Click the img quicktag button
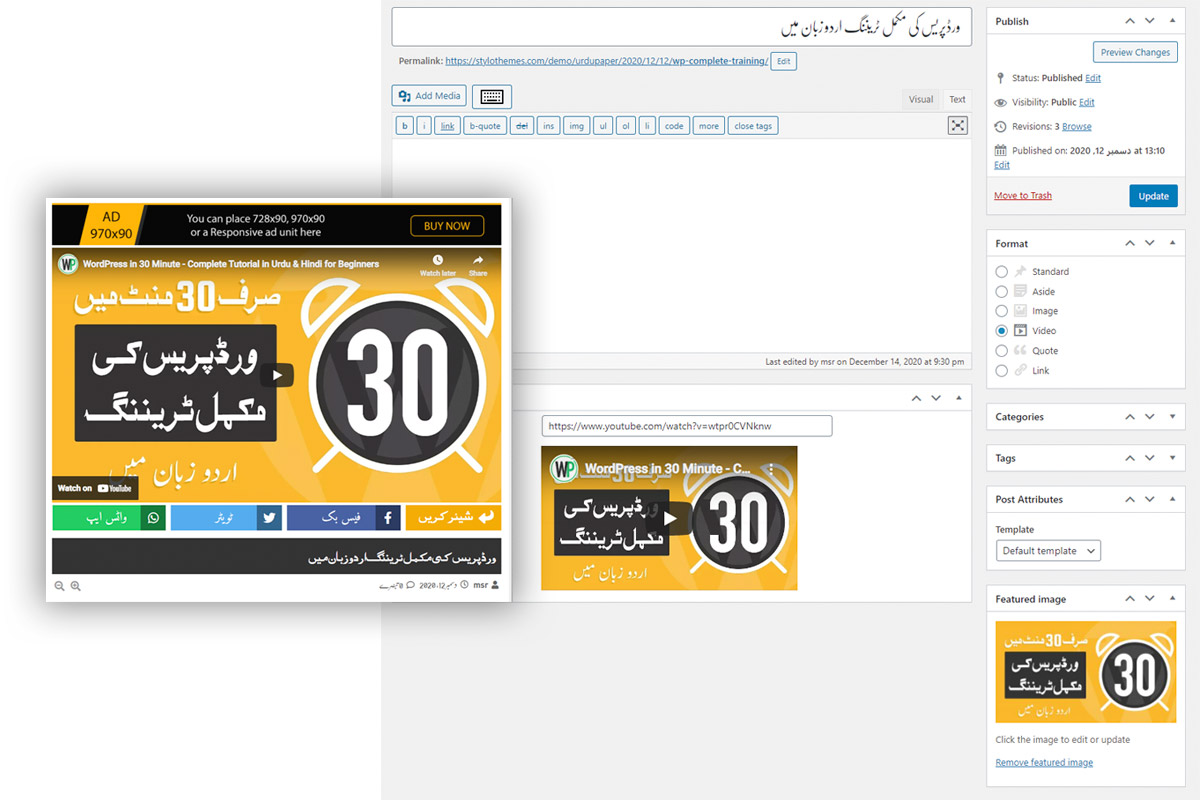Viewport: 1200px width, 800px height. click(x=576, y=126)
